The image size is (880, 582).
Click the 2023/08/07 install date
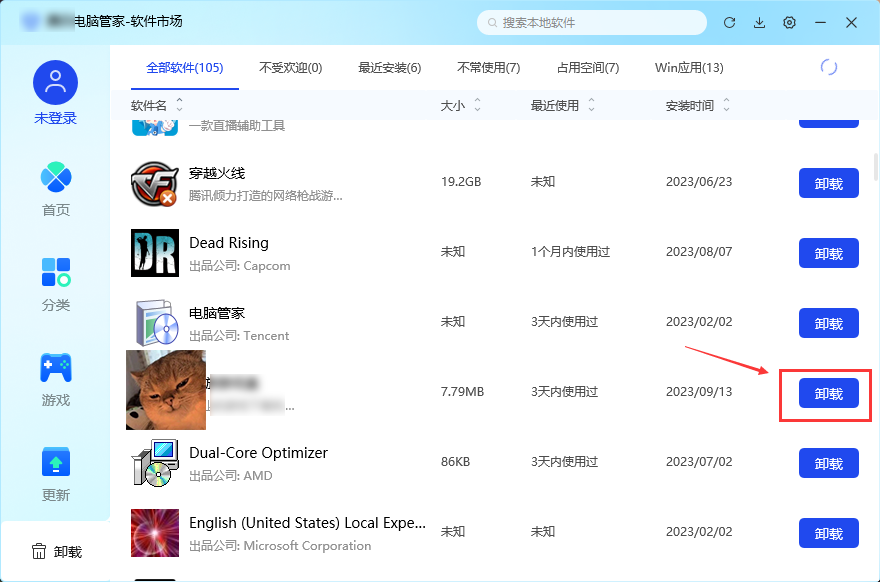(699, 251)
